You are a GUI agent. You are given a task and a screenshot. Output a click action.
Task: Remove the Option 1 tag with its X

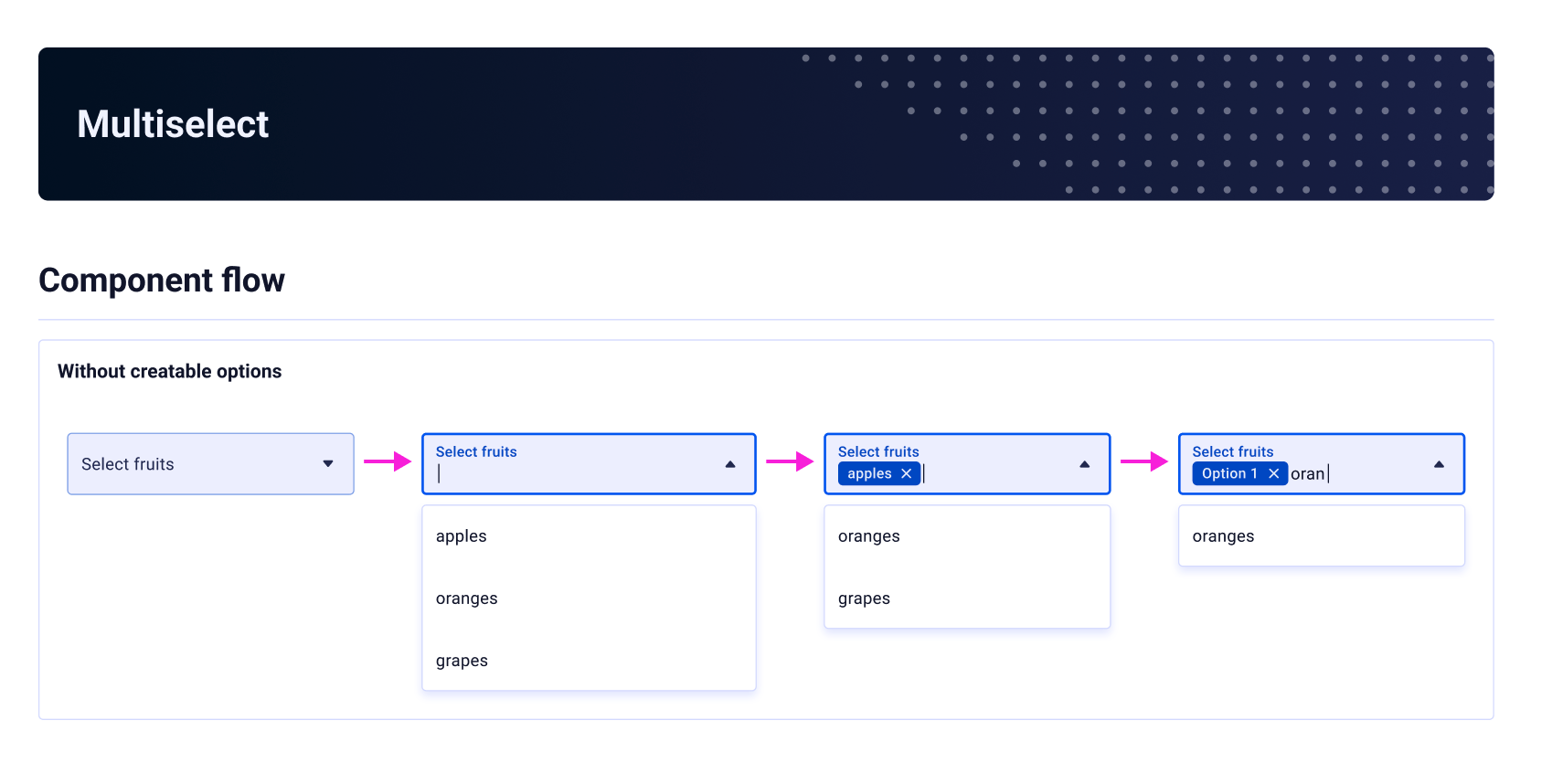point(1273,473)
